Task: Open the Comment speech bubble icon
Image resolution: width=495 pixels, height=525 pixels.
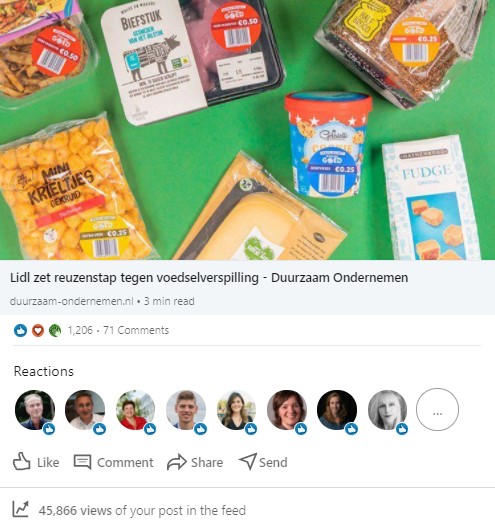Action: [82, 462]
